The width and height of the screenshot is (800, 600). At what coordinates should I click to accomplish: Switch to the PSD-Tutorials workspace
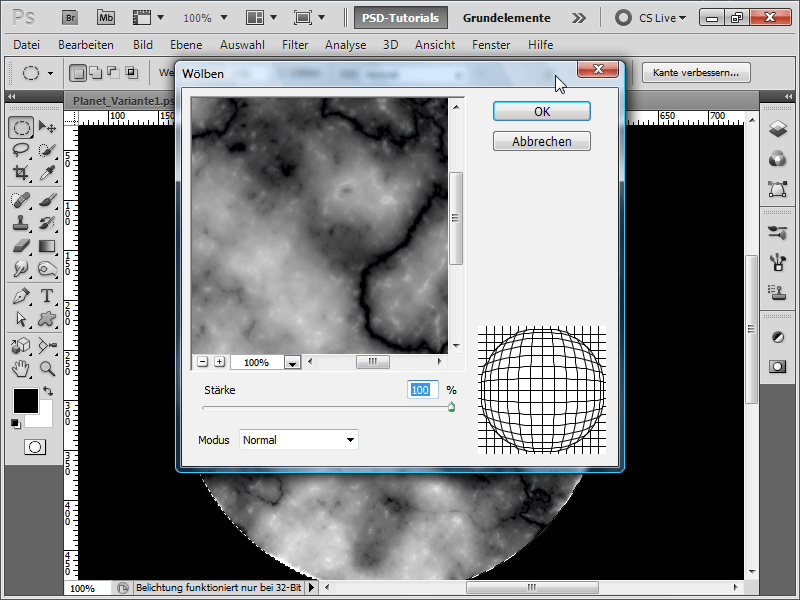click(x=401, y=18)
